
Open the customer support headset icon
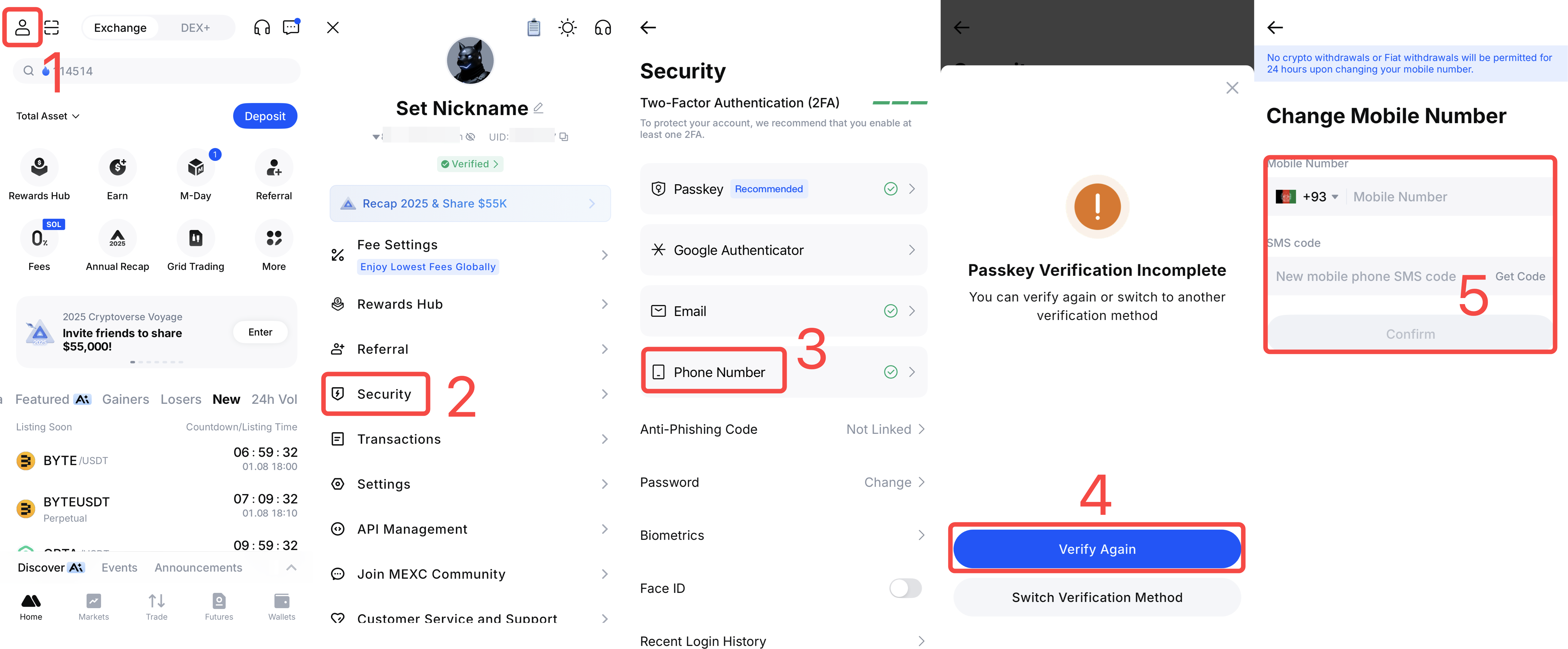click(262, 27)
